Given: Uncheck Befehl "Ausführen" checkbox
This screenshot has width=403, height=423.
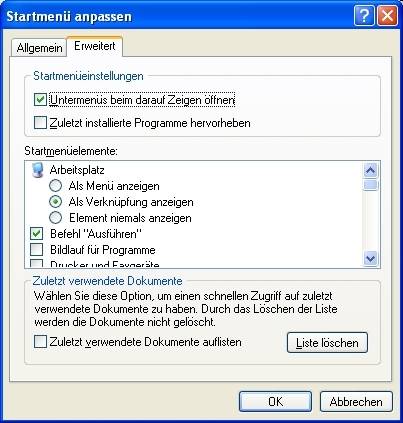Looking at the screenshot, I should (37, 233).
